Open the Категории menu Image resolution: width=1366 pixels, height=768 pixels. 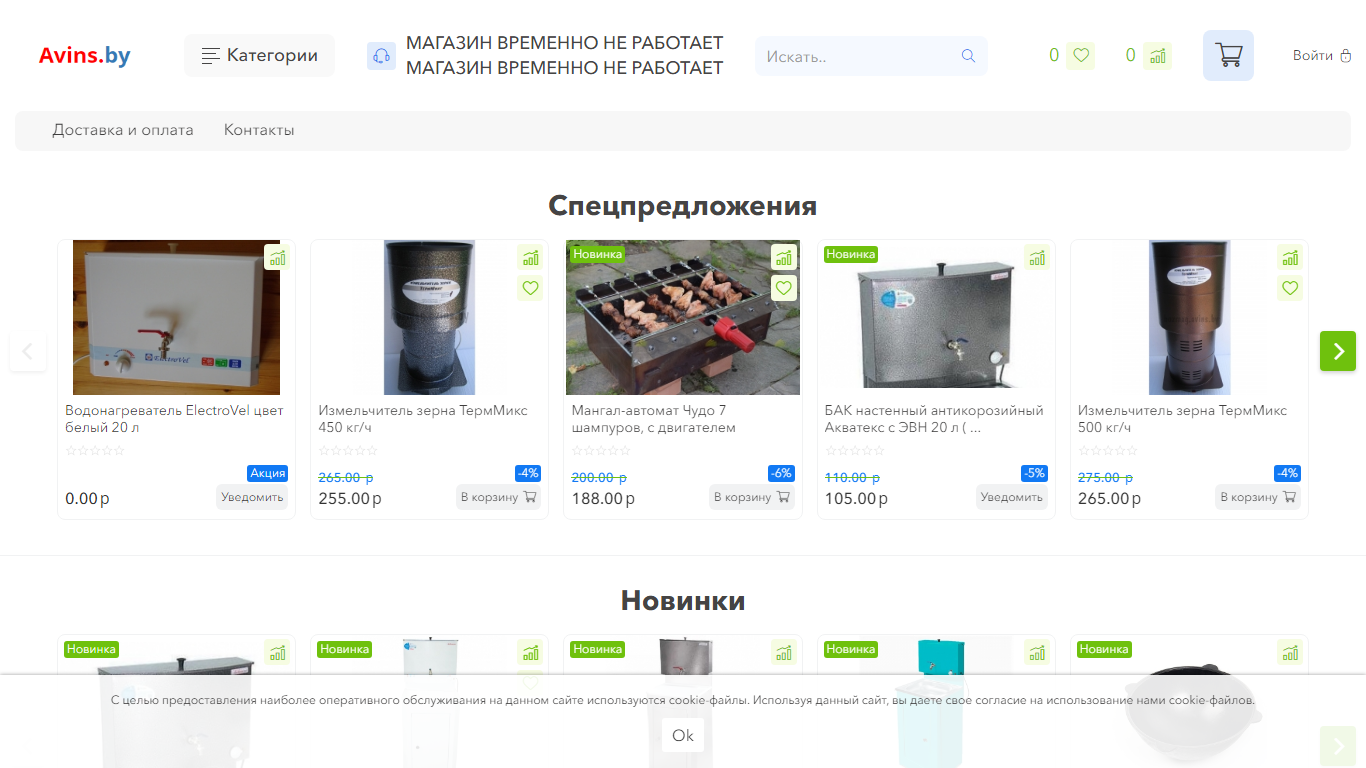click(259, 55)
